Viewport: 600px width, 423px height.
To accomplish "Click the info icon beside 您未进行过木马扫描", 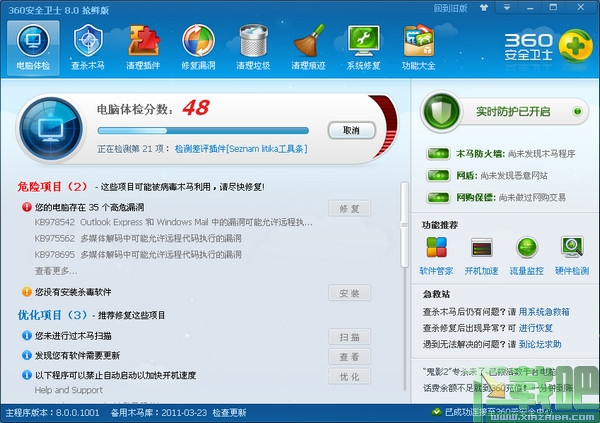I will coord(27,335).
